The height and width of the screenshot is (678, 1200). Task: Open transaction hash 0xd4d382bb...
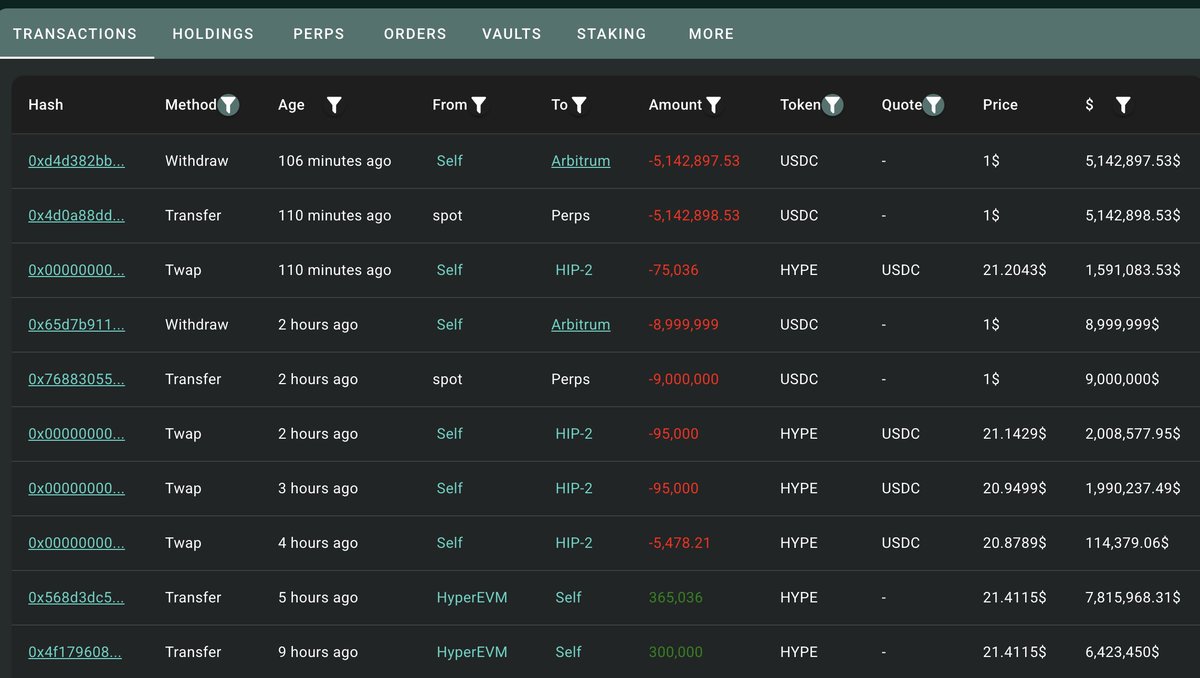(x=76, y=161)
